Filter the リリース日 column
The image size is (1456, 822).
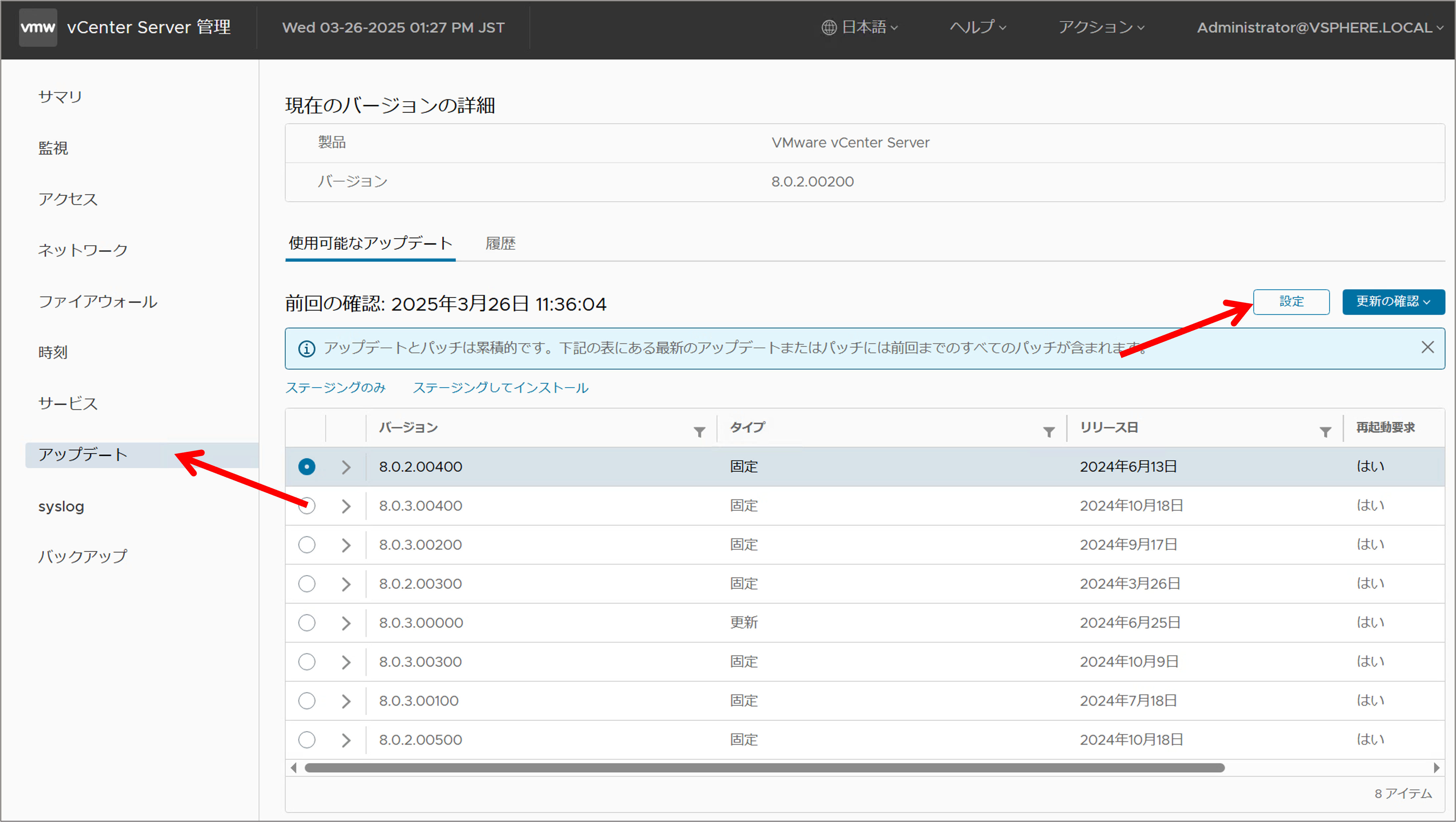[x=1325, y=432]
